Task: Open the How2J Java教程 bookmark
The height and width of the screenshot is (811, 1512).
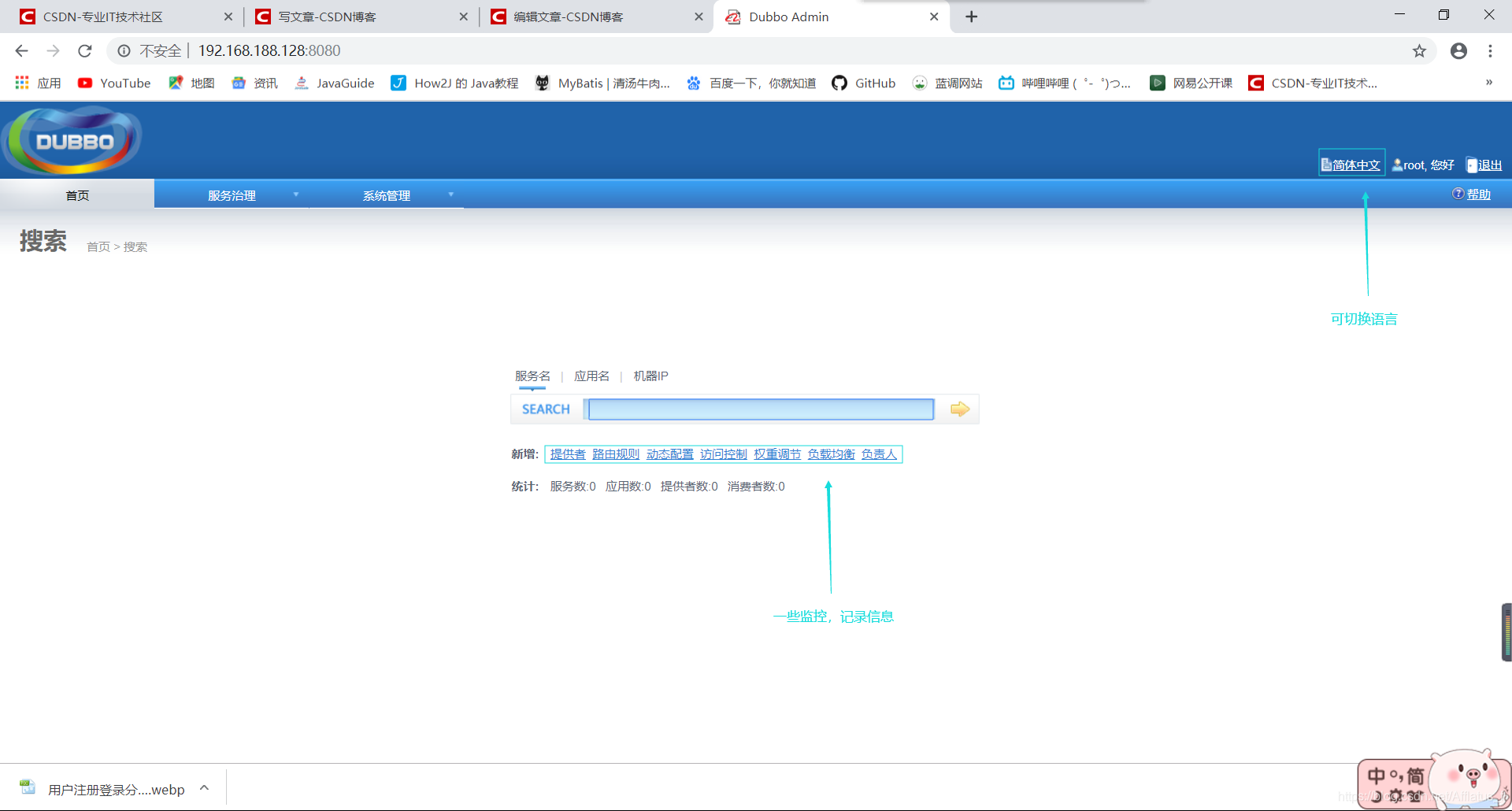Action: click(x=454, y=83)
